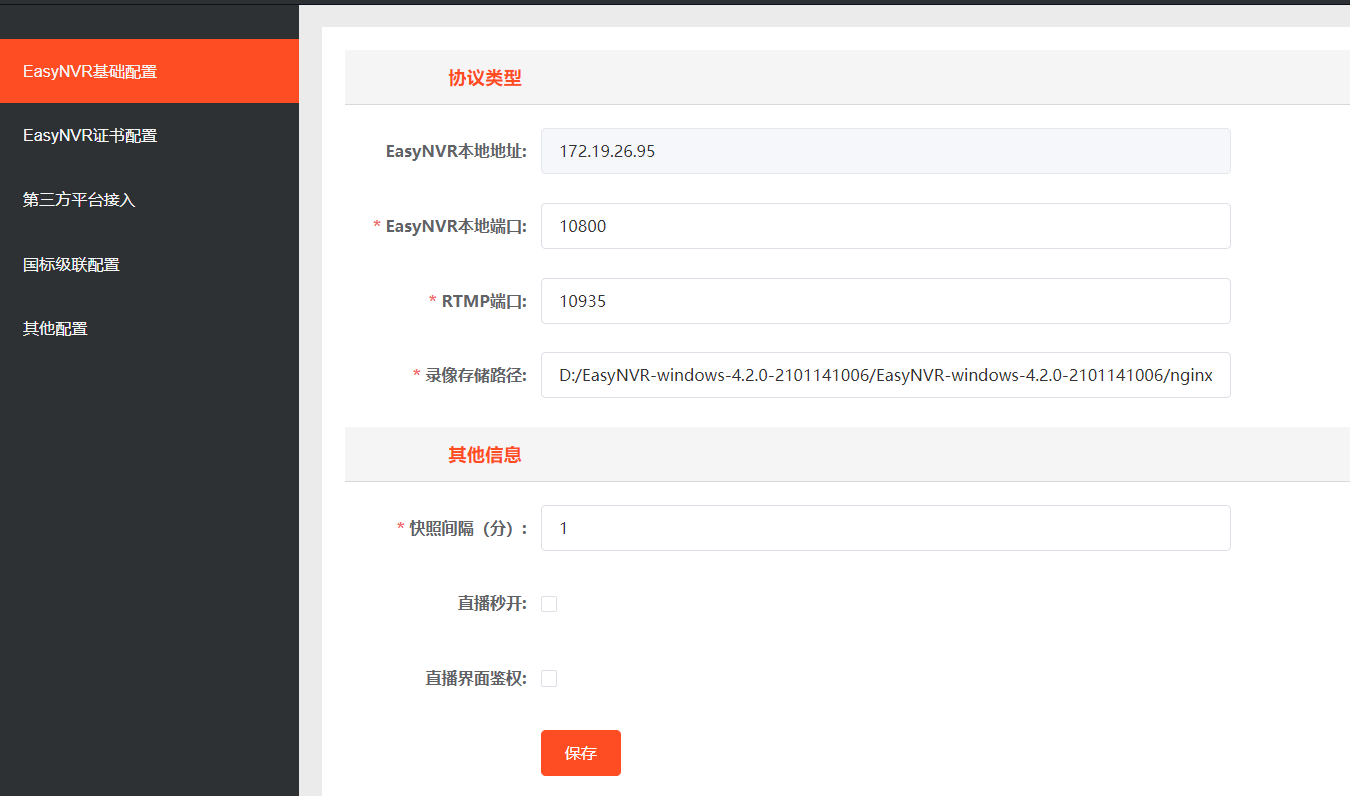Click the 快照间隔（分） field
The width and height of the screenshot is (1350, 796).
[885, 528]
